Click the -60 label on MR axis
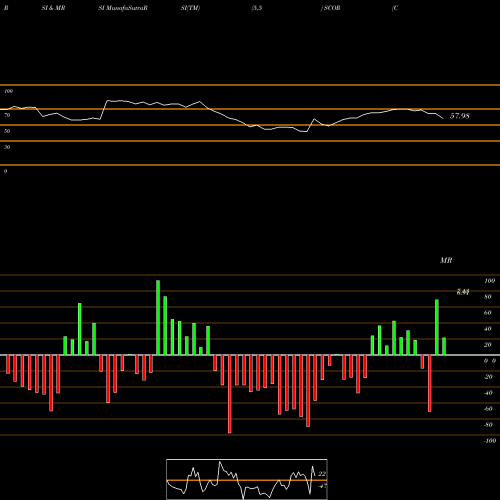Image resolution: width=500 pixels, height=500 pixels. point(488,409)
